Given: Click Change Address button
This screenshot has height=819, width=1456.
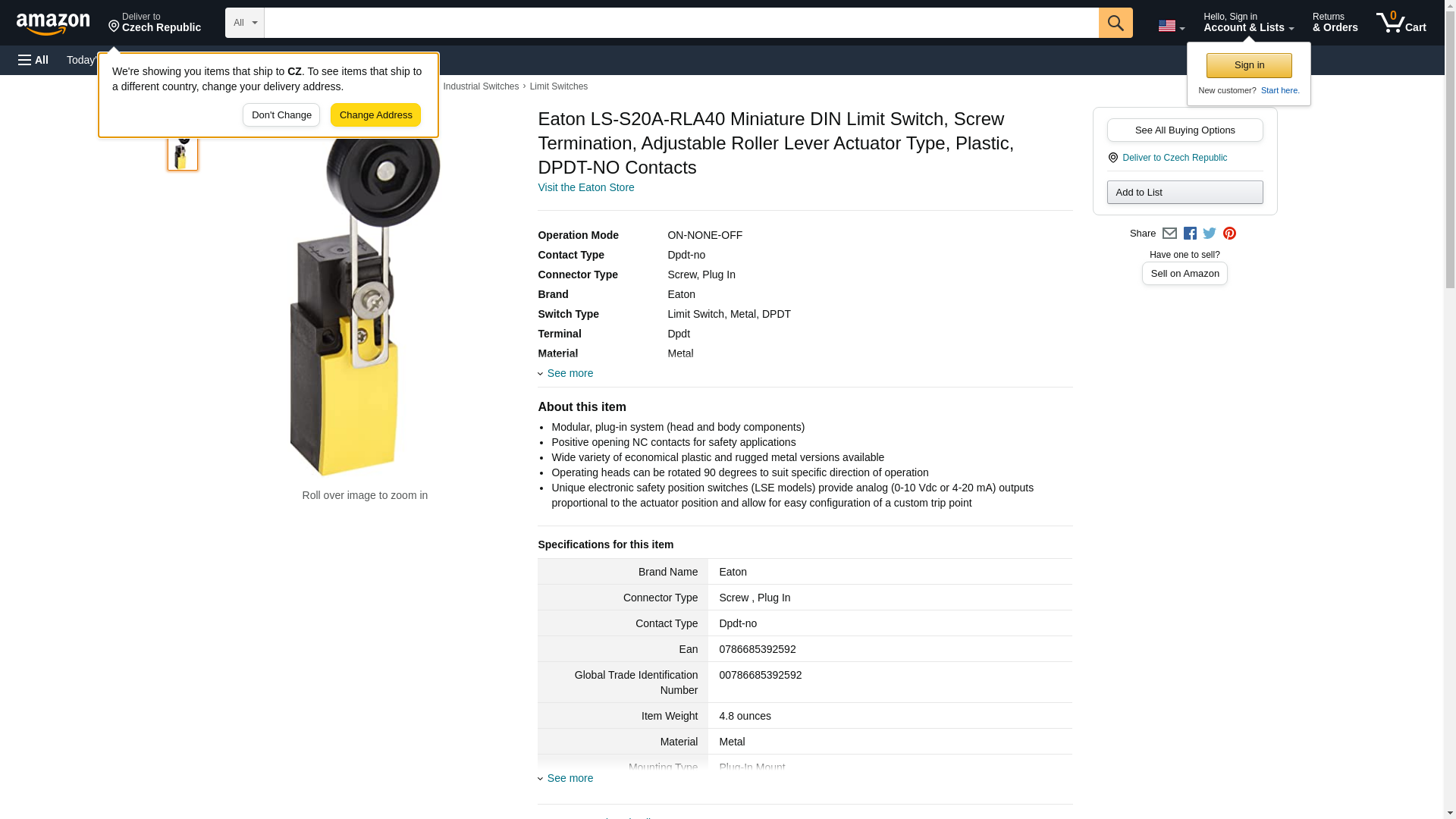Looking at the screenshot, I should pos(375,115).
